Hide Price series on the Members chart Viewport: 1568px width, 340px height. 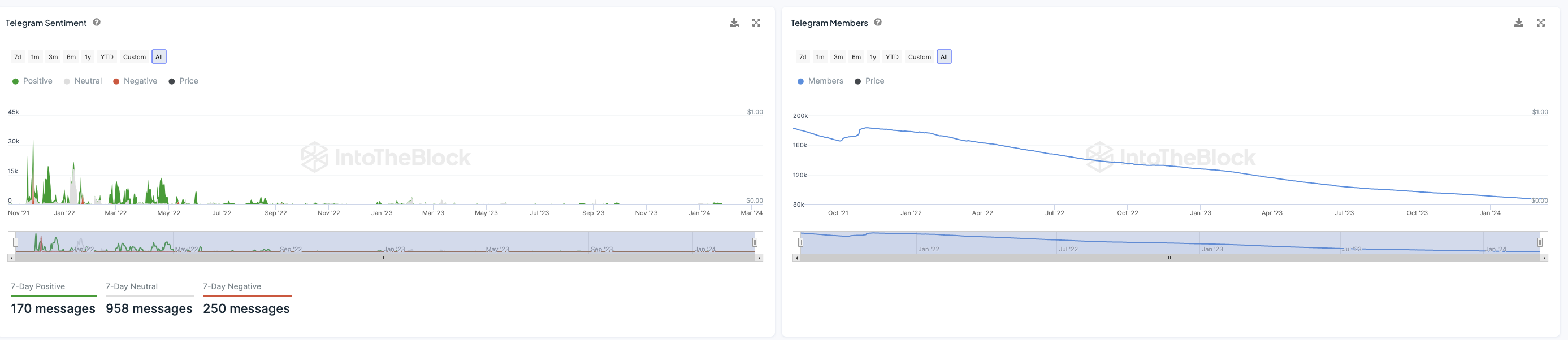pyautogui.click(x=869, y=81)
